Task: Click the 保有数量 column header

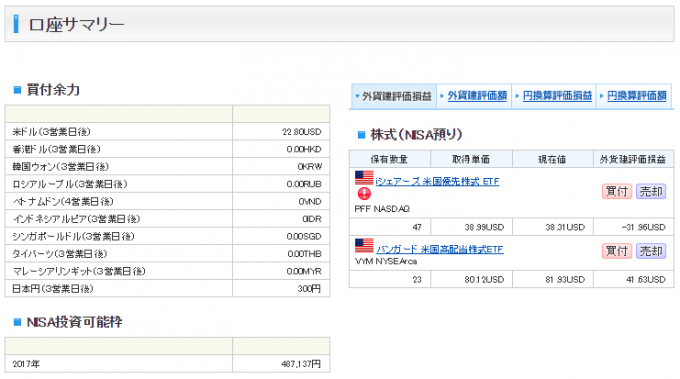Action: pyautogui.click(x=389, y=159)
